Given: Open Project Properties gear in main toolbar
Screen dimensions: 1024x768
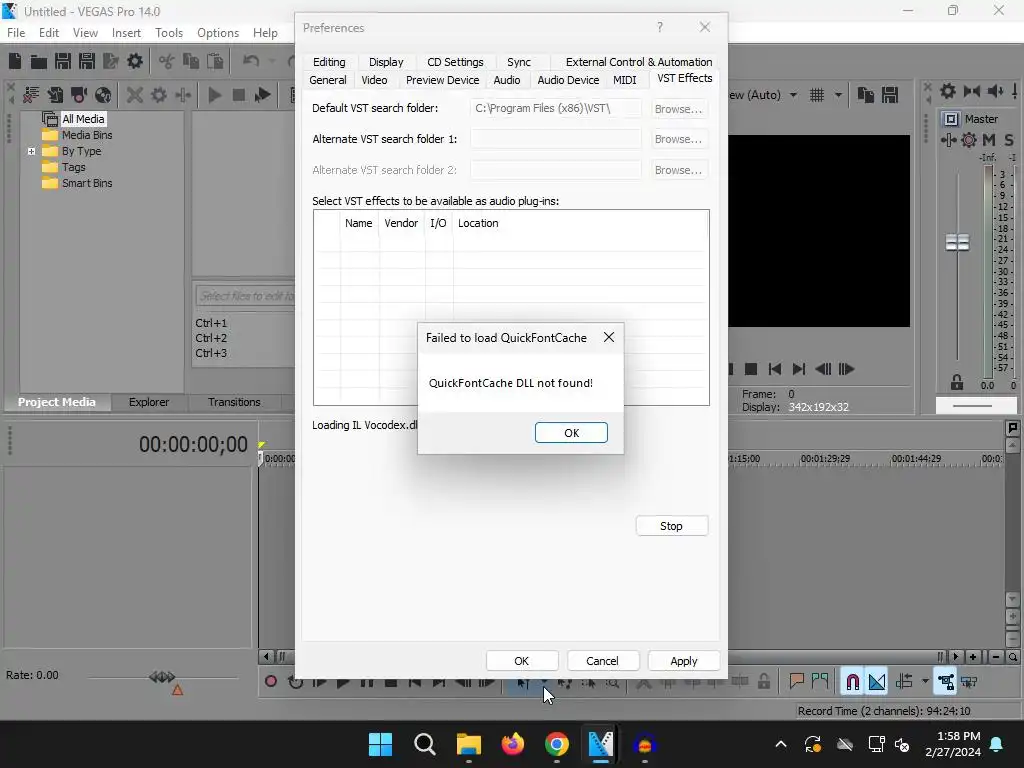Looking at the screenshot, I should click(x=135, y=61).
